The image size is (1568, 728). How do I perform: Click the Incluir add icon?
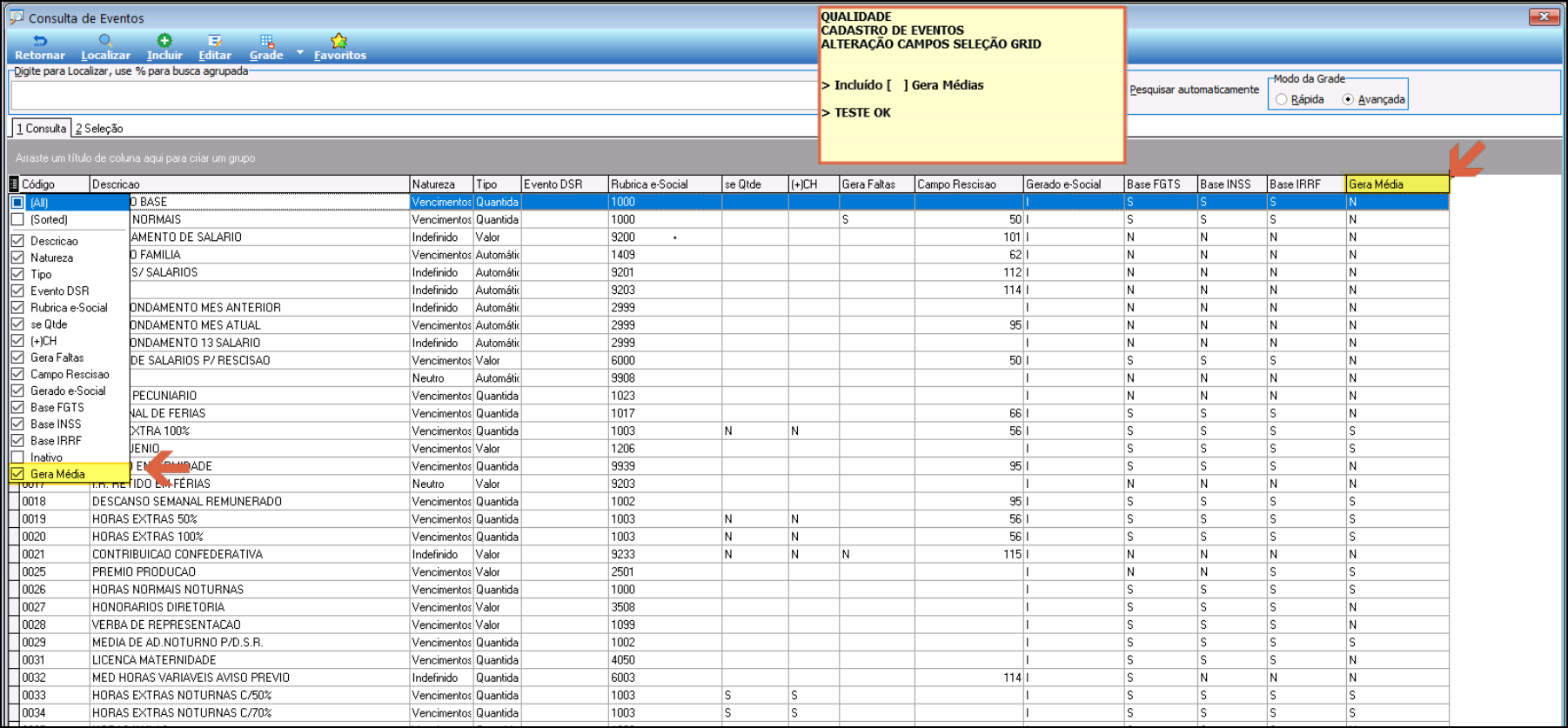point(164,40)
